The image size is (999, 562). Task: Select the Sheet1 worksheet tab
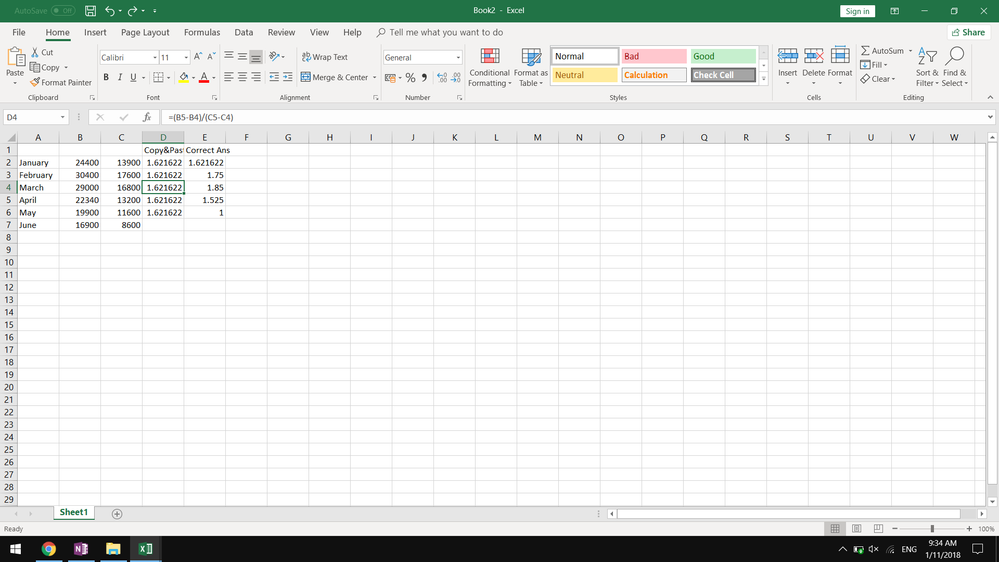point(74,512)
